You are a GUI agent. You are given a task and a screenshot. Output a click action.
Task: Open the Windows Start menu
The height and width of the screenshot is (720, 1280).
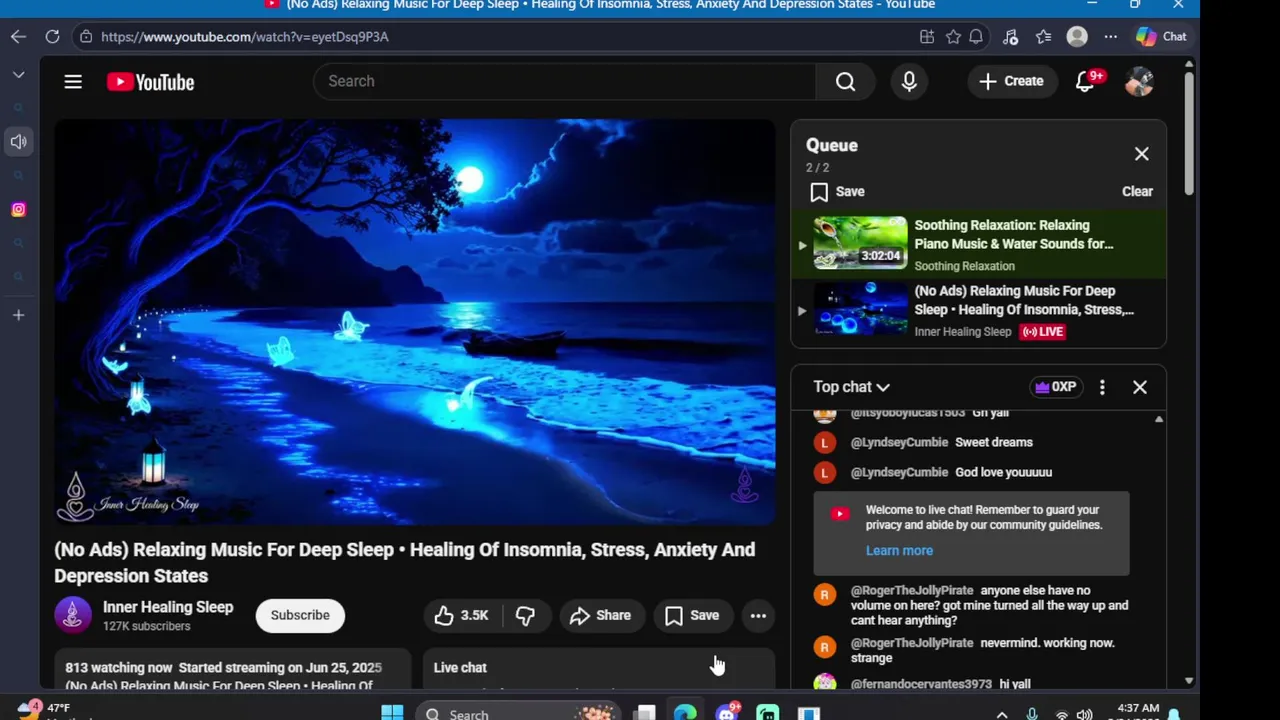[392, 713]
